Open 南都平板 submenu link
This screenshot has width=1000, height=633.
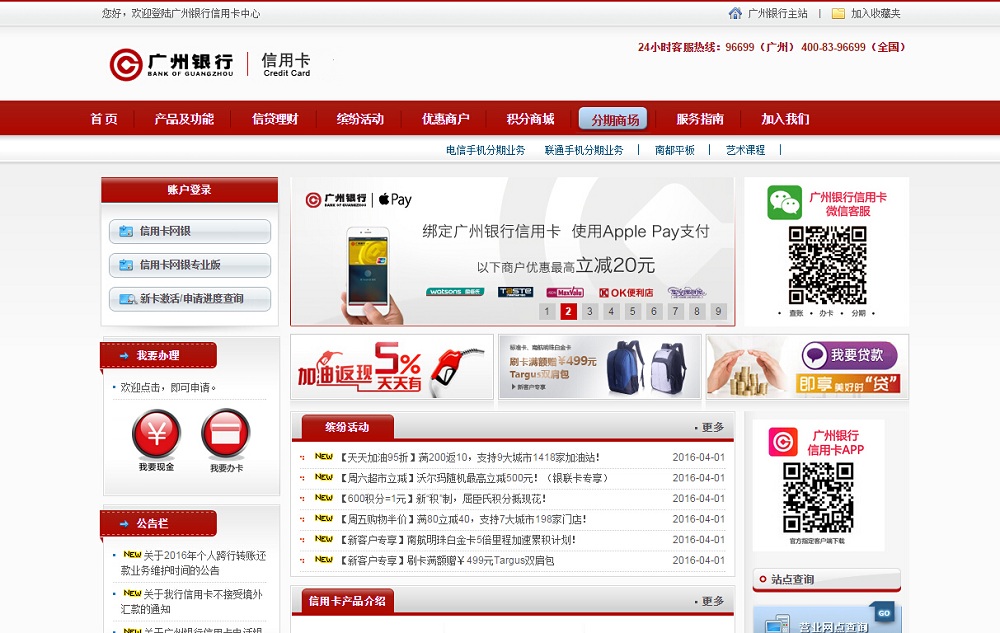click(675, 150)
